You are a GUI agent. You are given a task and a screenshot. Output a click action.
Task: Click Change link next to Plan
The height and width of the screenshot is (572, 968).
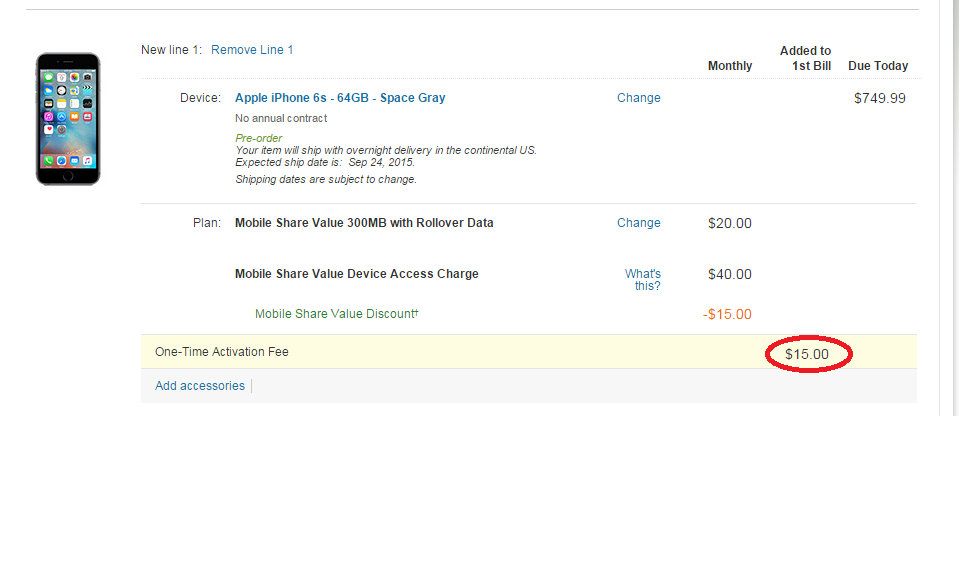click(x=639, y=223)
